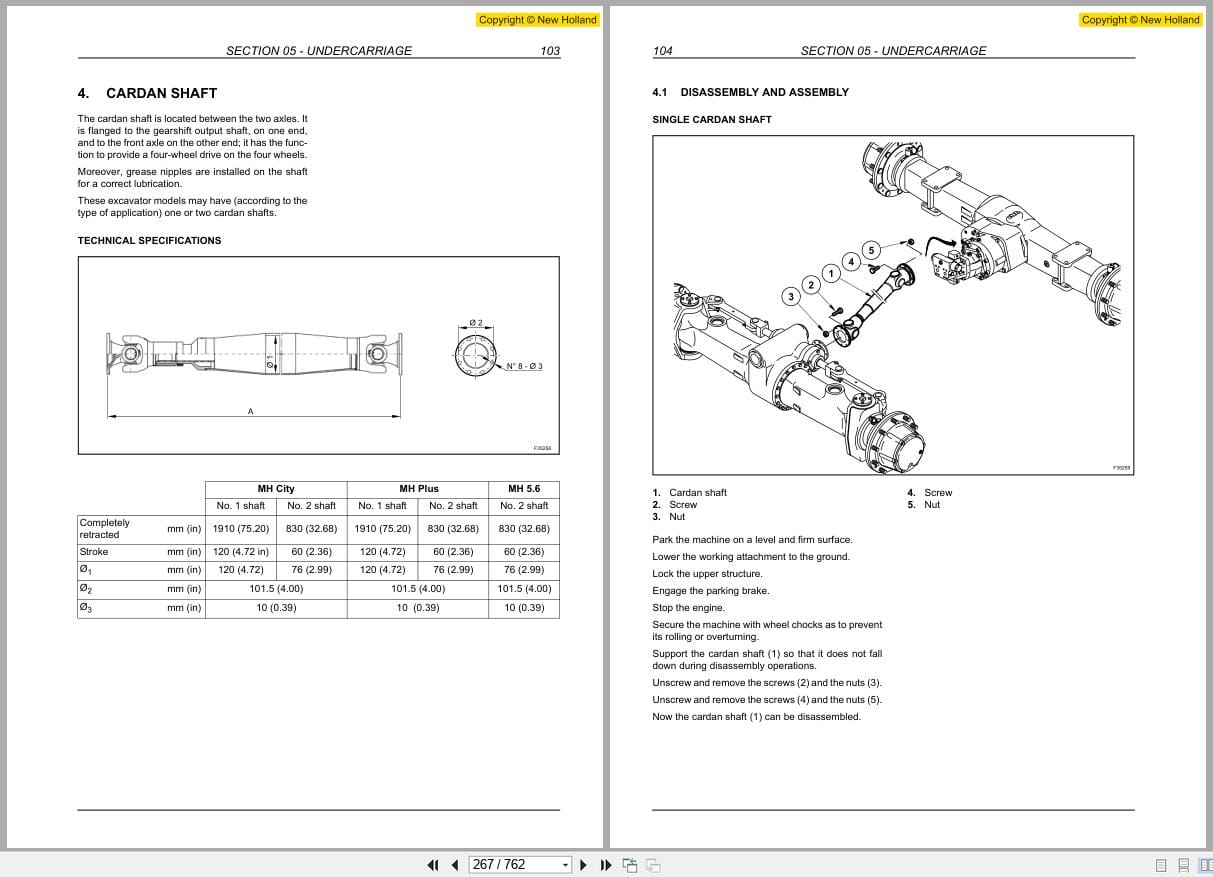This screenshot has height=877, width=1213.
Task: Select the continuous scrolling layout icon
Action: 1184,864
